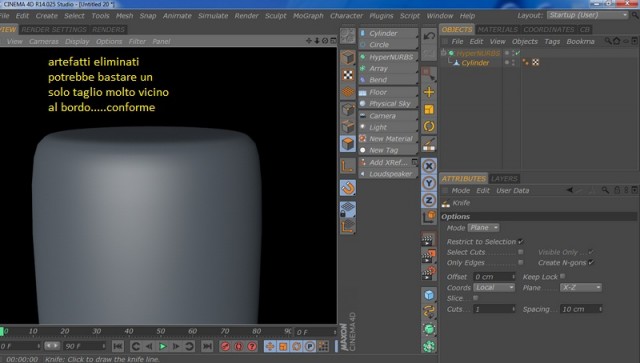Open the Mode Plane dropdown
Image resolution: width=640 pixels, height=363 pixels.
483,227
